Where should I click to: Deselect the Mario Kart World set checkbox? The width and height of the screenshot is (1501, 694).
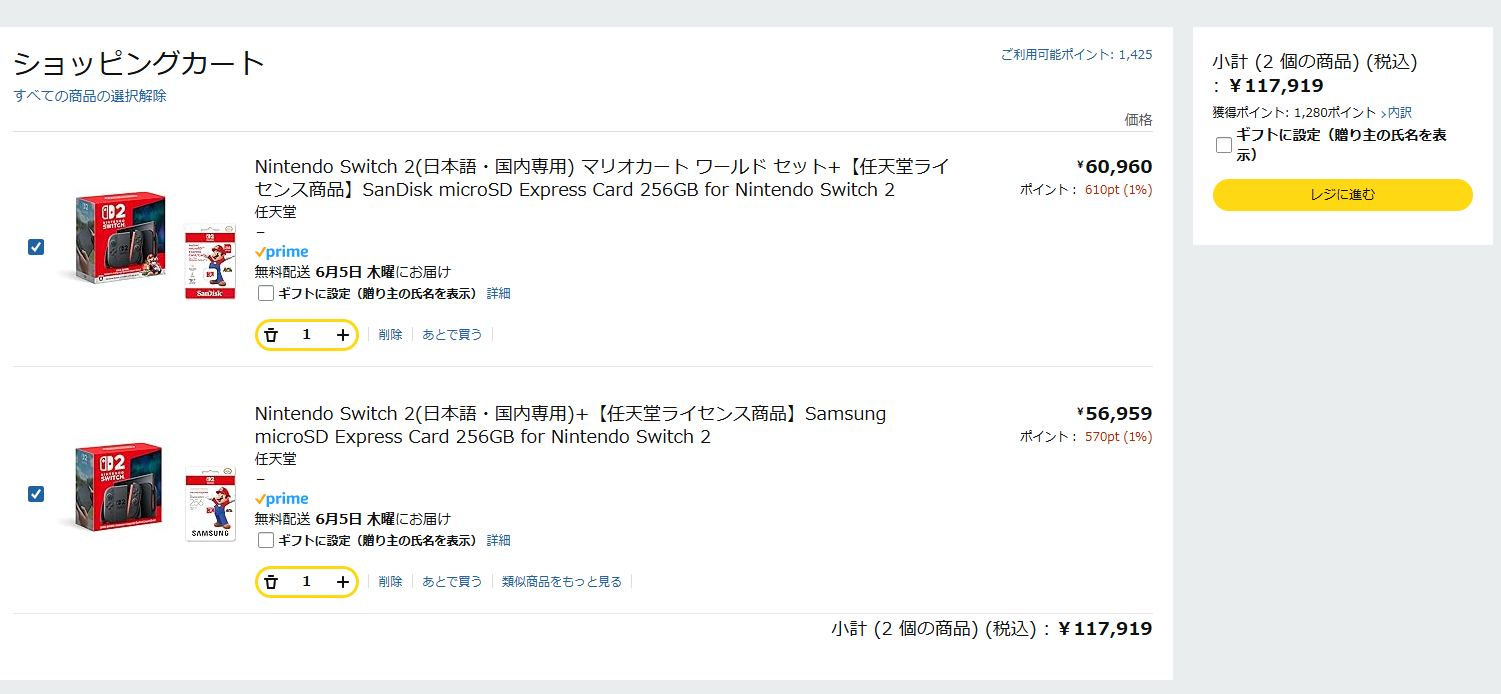click(36, 247)
